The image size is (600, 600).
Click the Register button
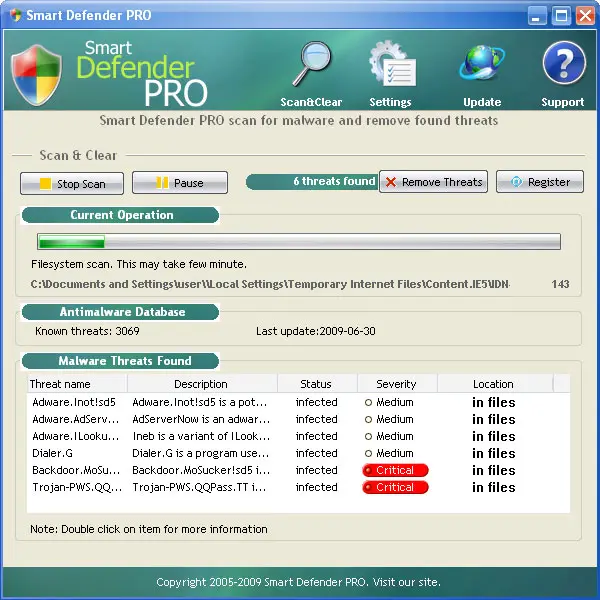point(540,182)
